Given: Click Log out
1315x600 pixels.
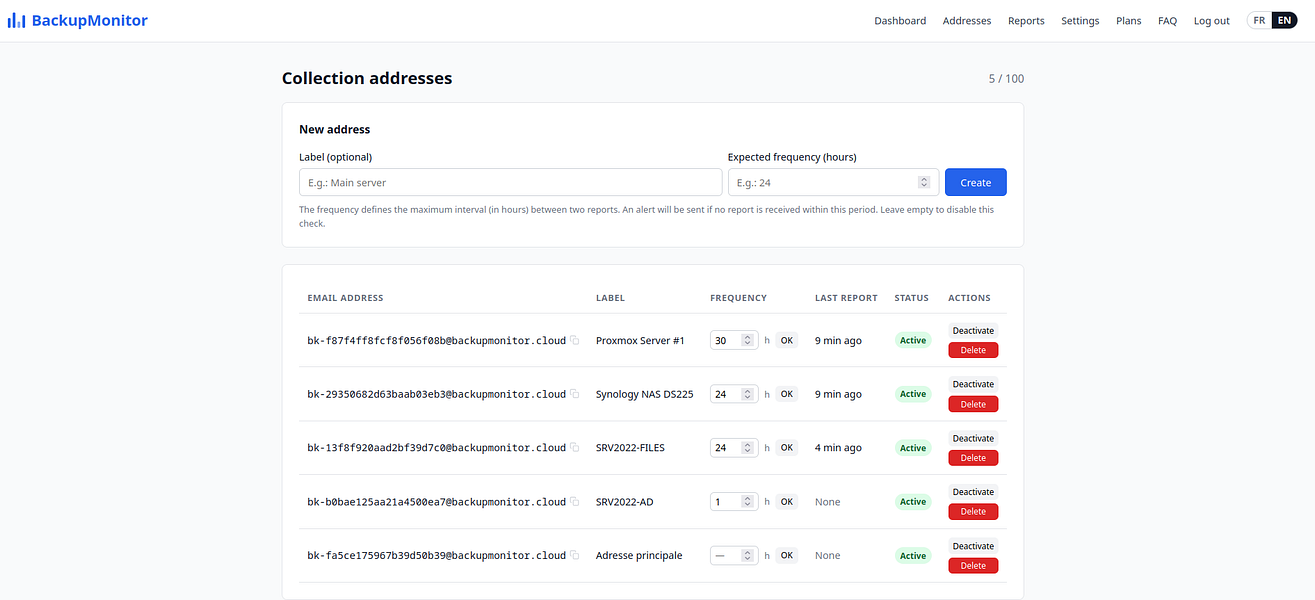Looking at the screenshot, I should (1212, 21).
